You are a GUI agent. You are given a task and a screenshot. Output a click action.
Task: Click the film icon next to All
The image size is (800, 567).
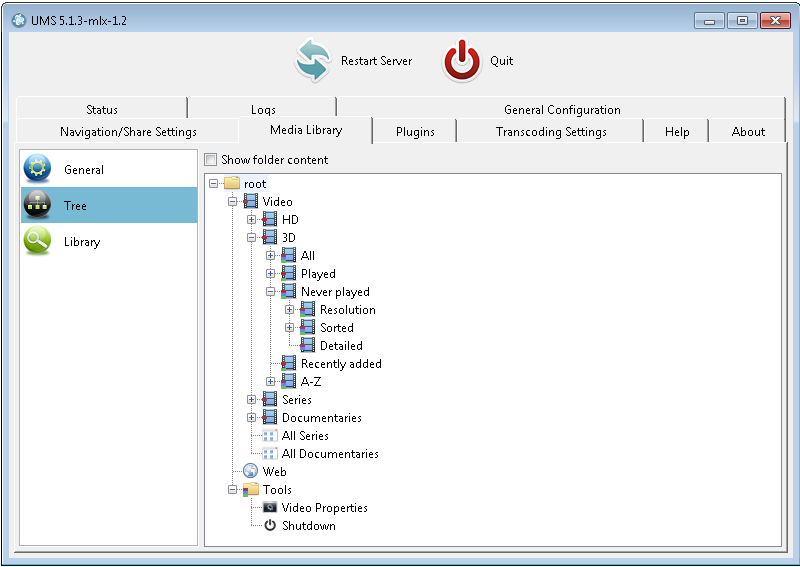click(288, 255)
